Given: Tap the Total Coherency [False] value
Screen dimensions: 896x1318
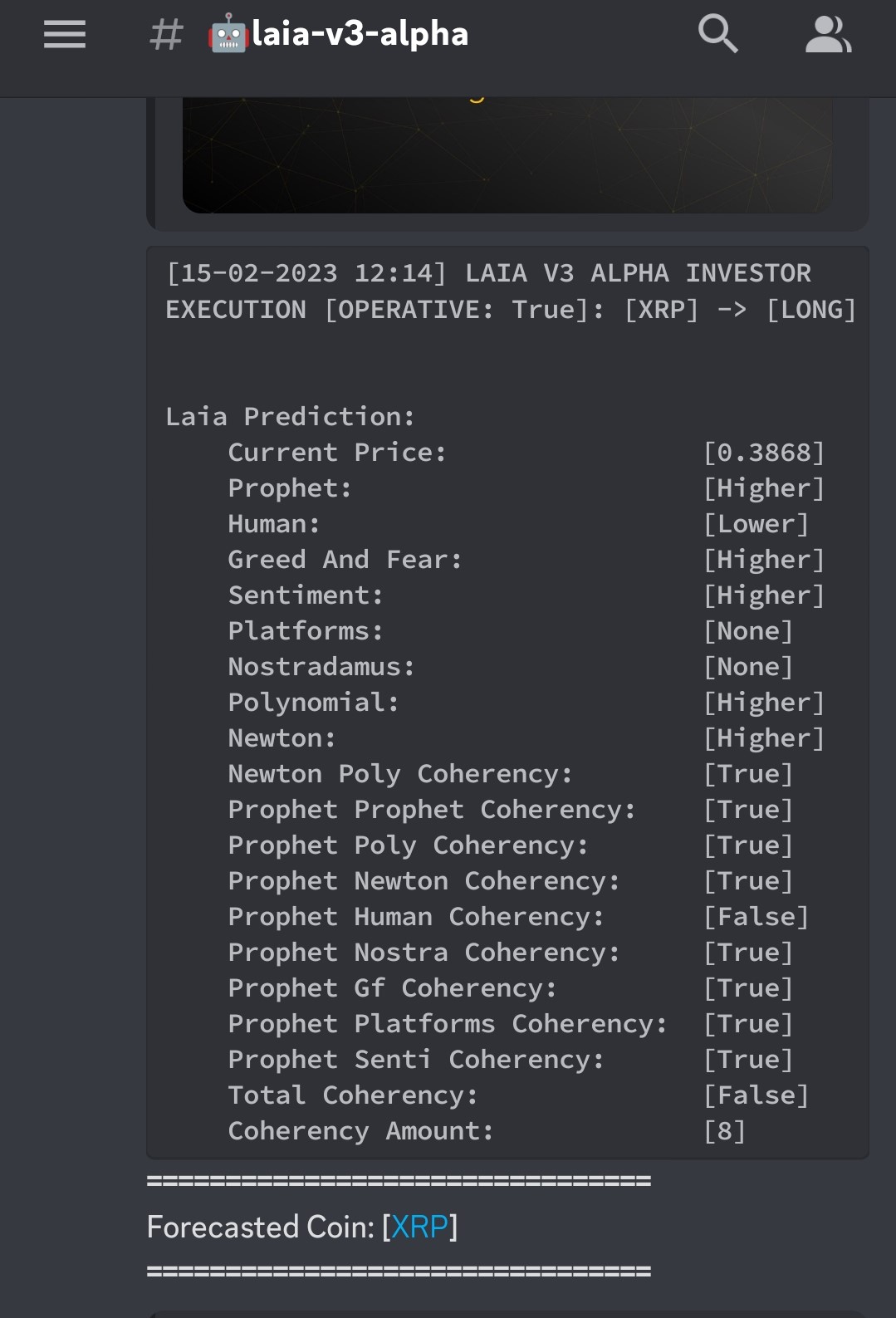Looking at the screenshot, I should 756,1095.
